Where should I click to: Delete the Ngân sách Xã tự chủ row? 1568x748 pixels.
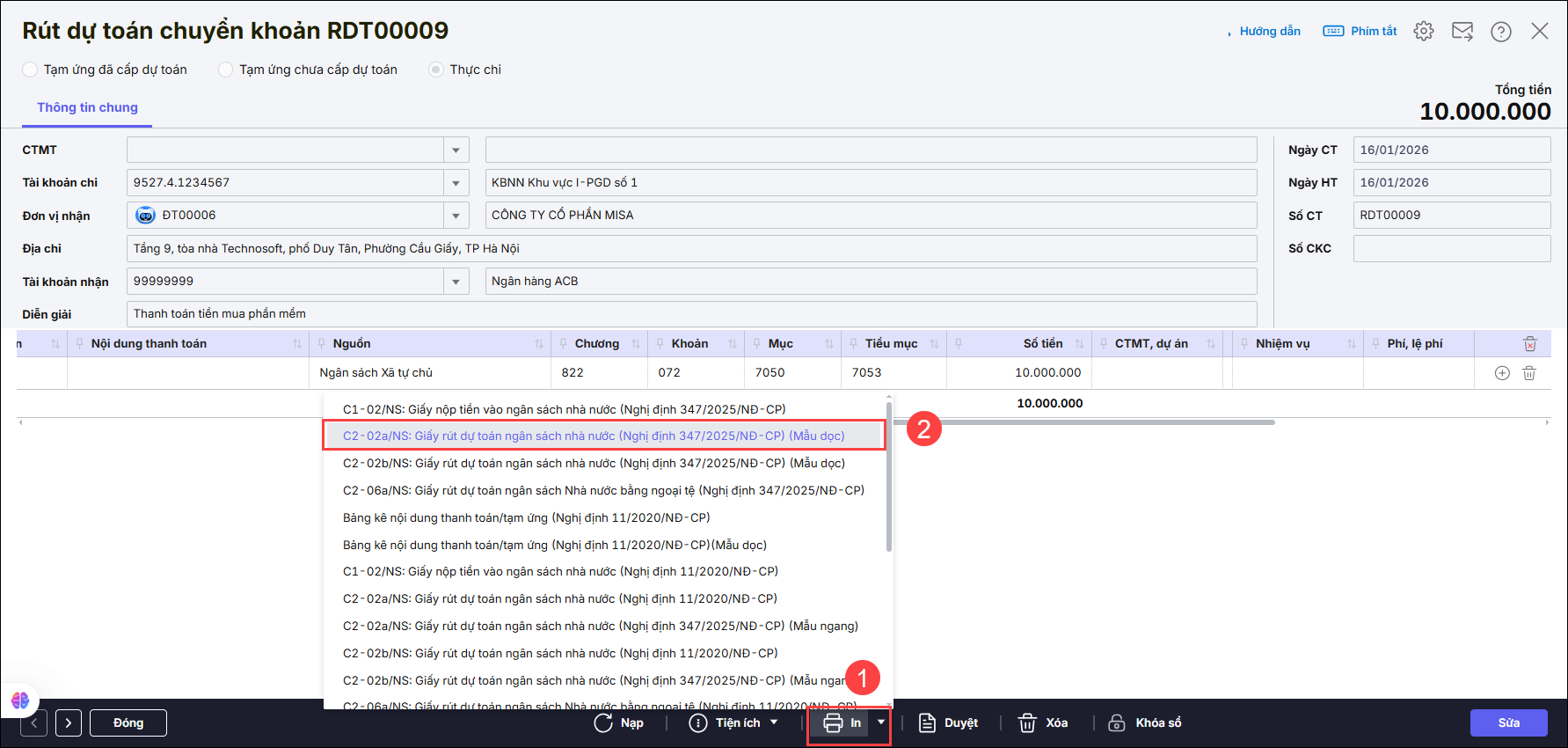1529,373
